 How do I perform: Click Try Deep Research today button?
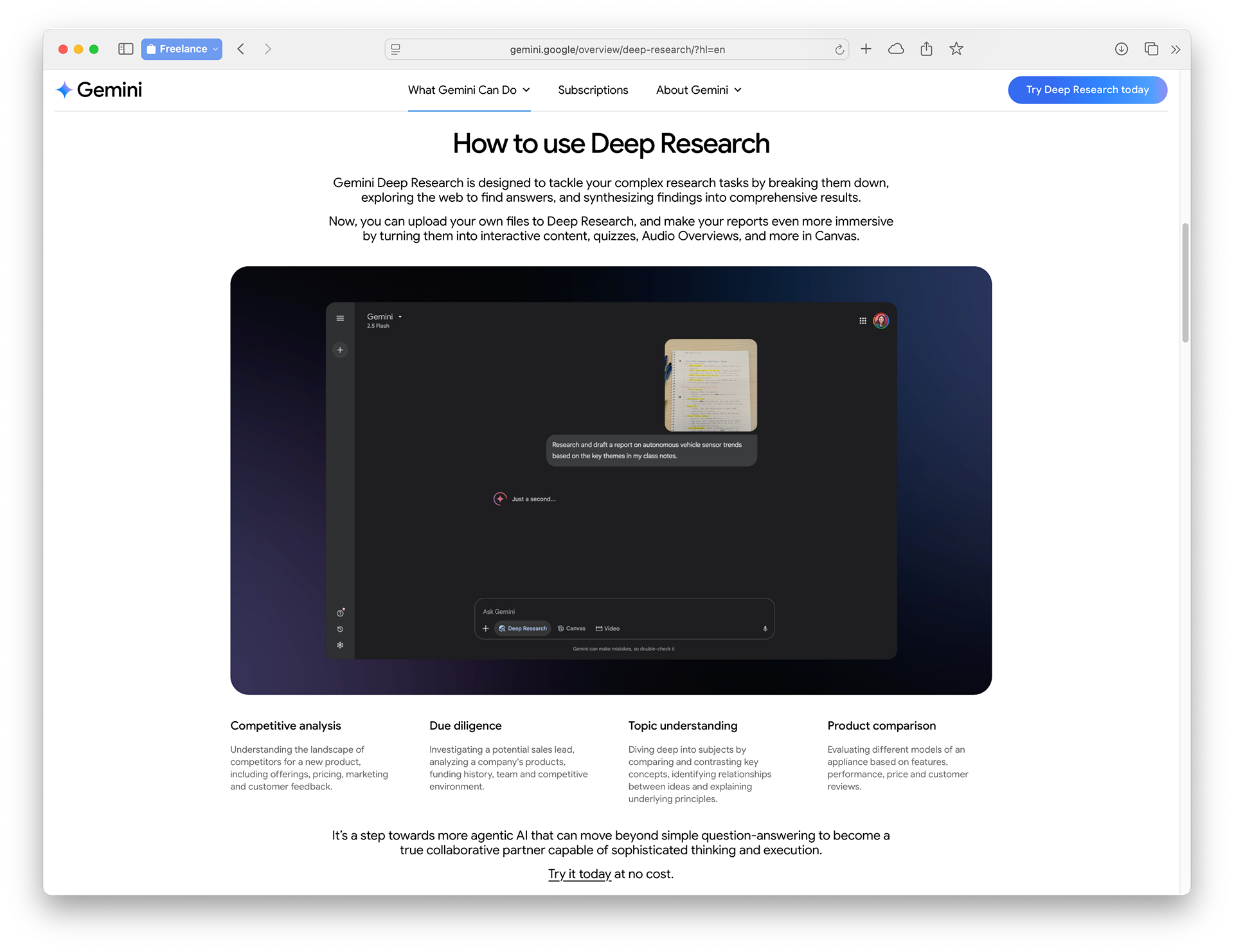pos(1087,90)
